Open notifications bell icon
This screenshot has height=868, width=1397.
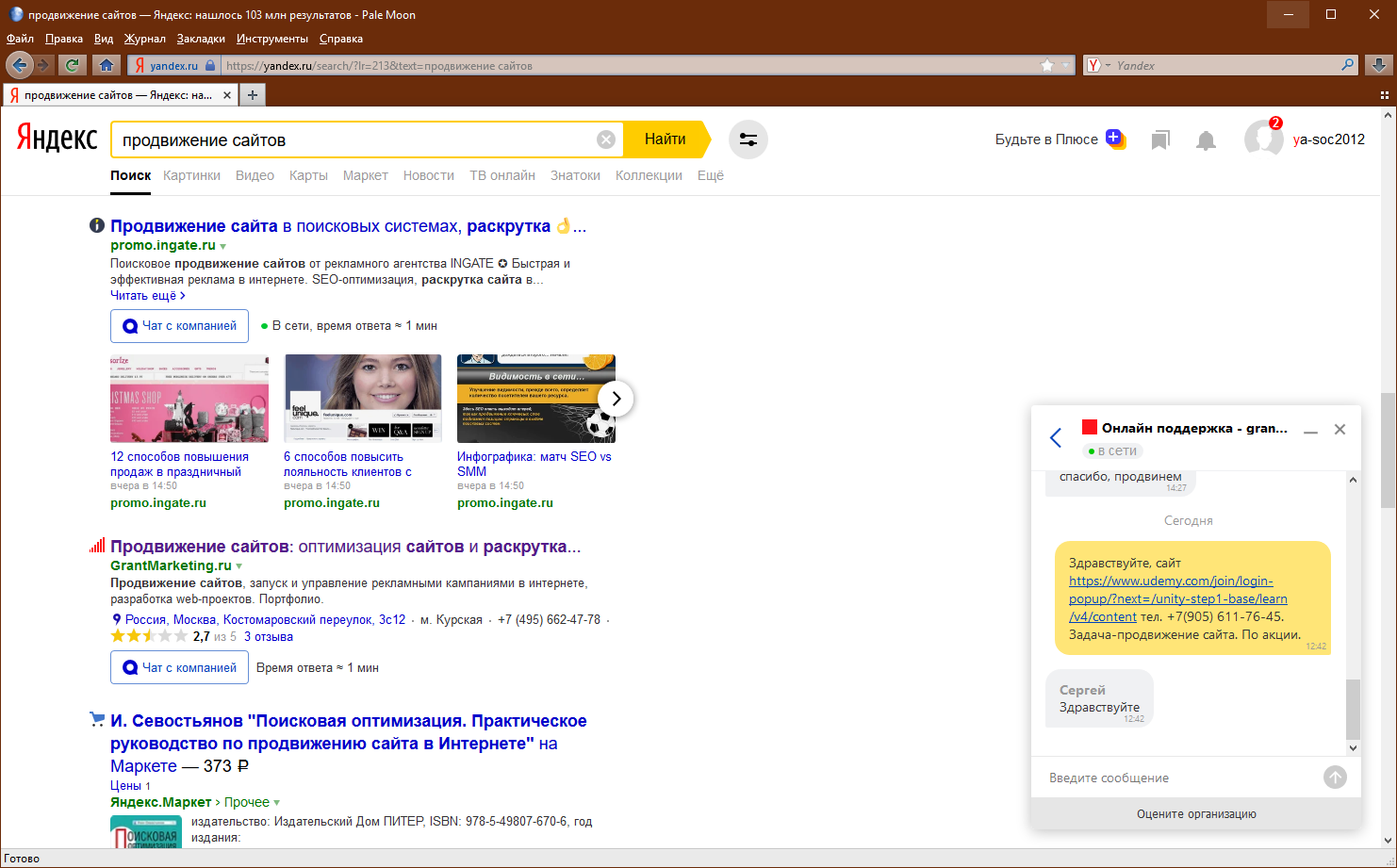pyautogui.click(x=1206, y=140)
